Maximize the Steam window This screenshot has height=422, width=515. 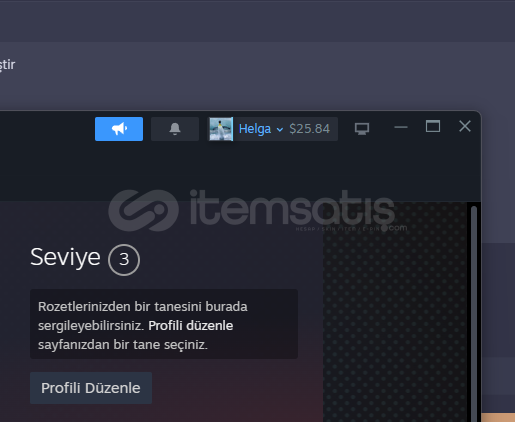point(433,127)
